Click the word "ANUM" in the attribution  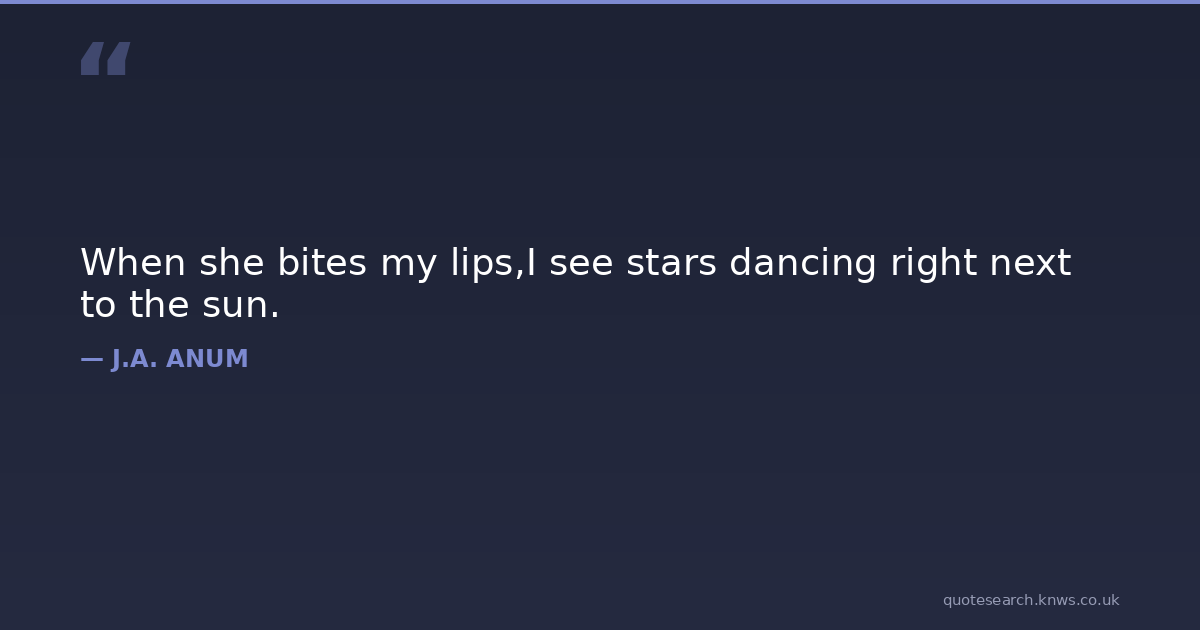tap(207, 359)
